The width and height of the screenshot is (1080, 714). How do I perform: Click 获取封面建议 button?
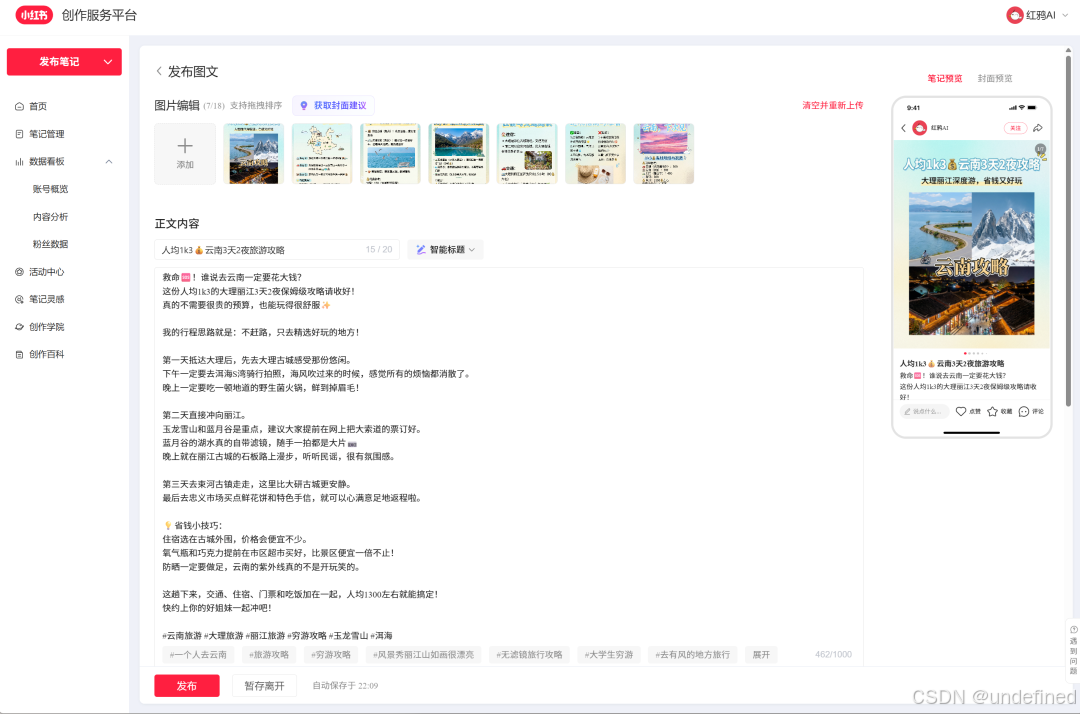(333, 105)
